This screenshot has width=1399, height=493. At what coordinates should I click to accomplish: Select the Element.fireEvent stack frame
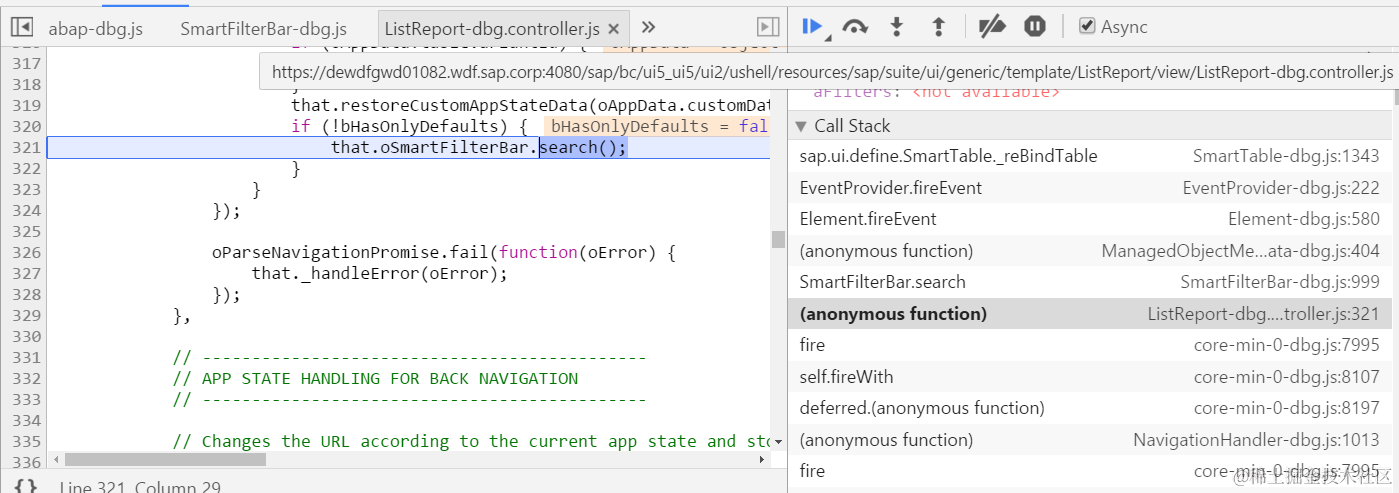click(x=1089, y=219)
